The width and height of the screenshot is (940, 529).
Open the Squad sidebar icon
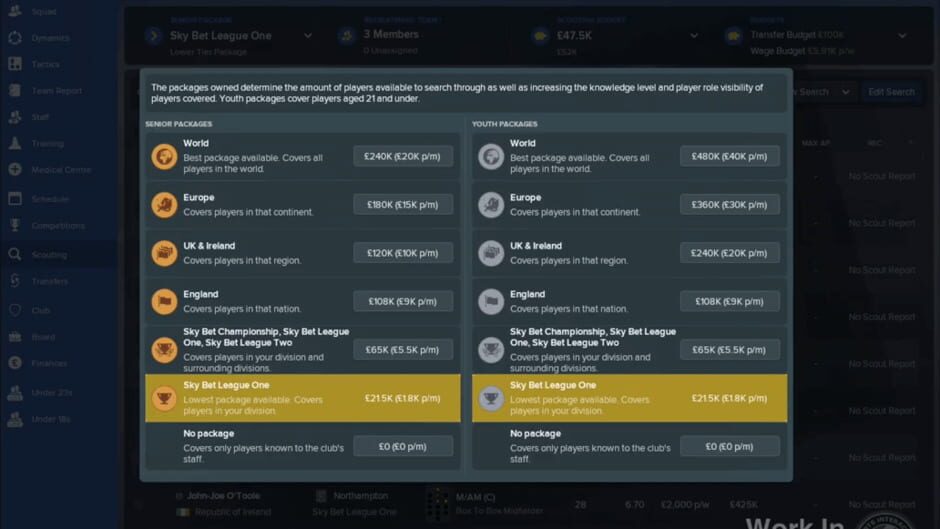[x=15, y=11]
